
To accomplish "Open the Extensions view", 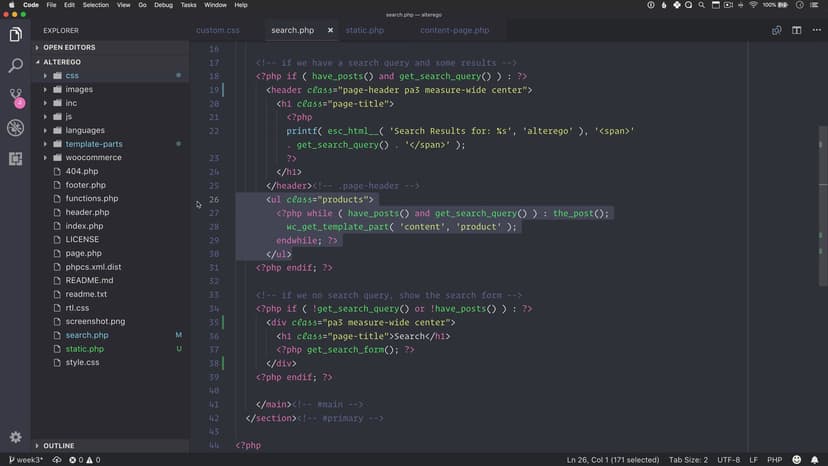I will (15, 158).
